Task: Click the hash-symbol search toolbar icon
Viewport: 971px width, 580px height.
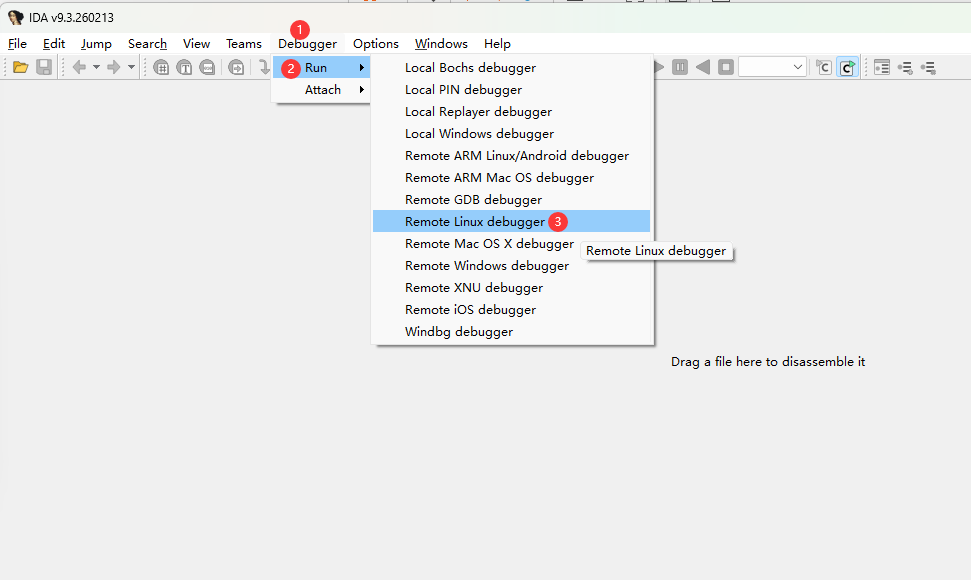Action: [161, 67]
